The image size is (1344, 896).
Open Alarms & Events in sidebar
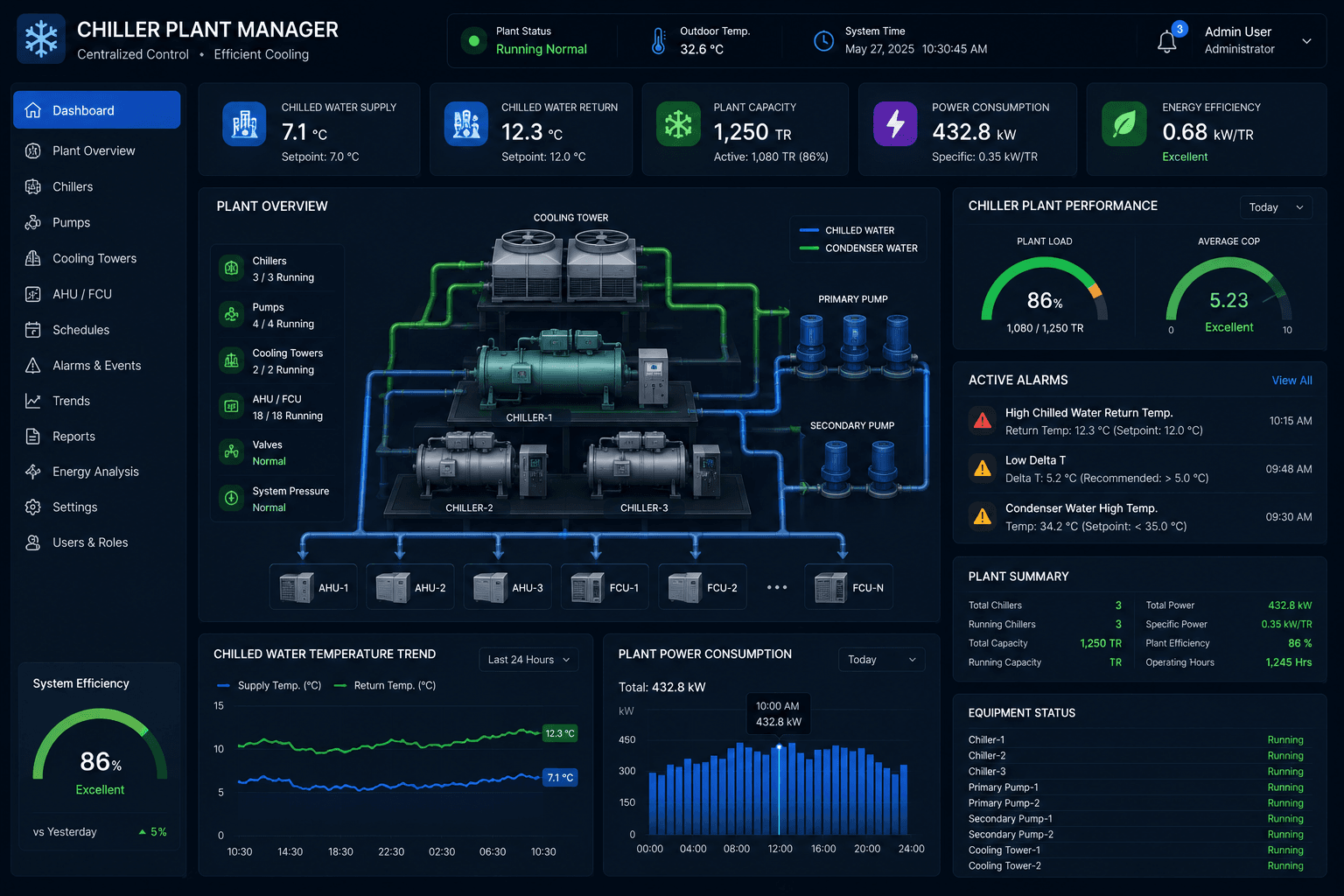[96, 365]
